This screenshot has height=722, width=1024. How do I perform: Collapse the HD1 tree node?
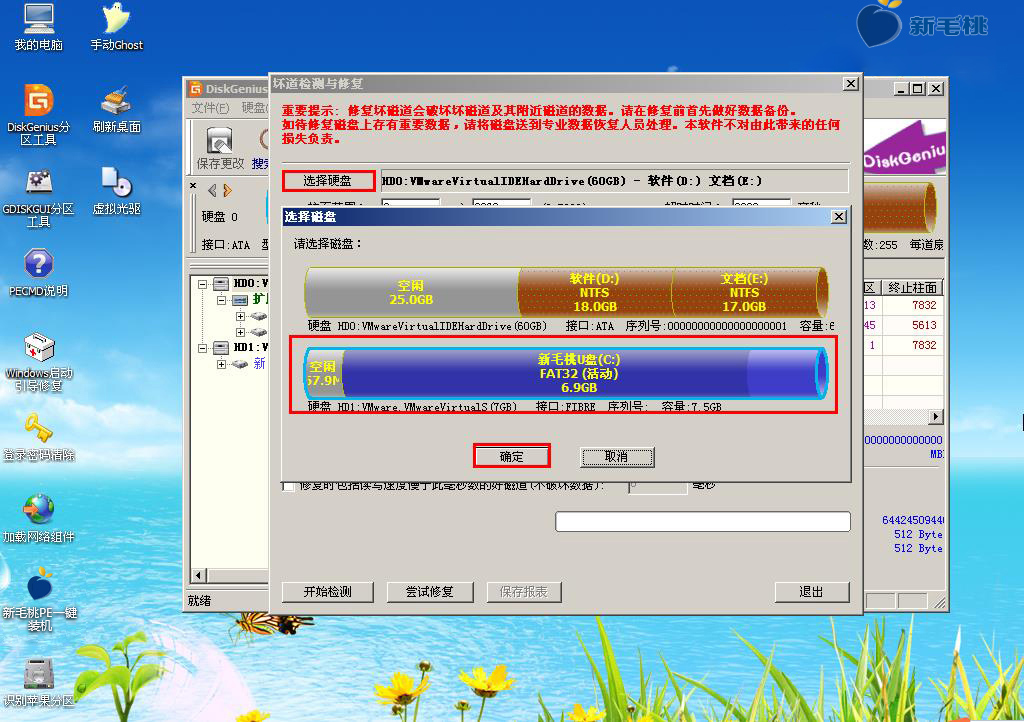pos(202,348)
